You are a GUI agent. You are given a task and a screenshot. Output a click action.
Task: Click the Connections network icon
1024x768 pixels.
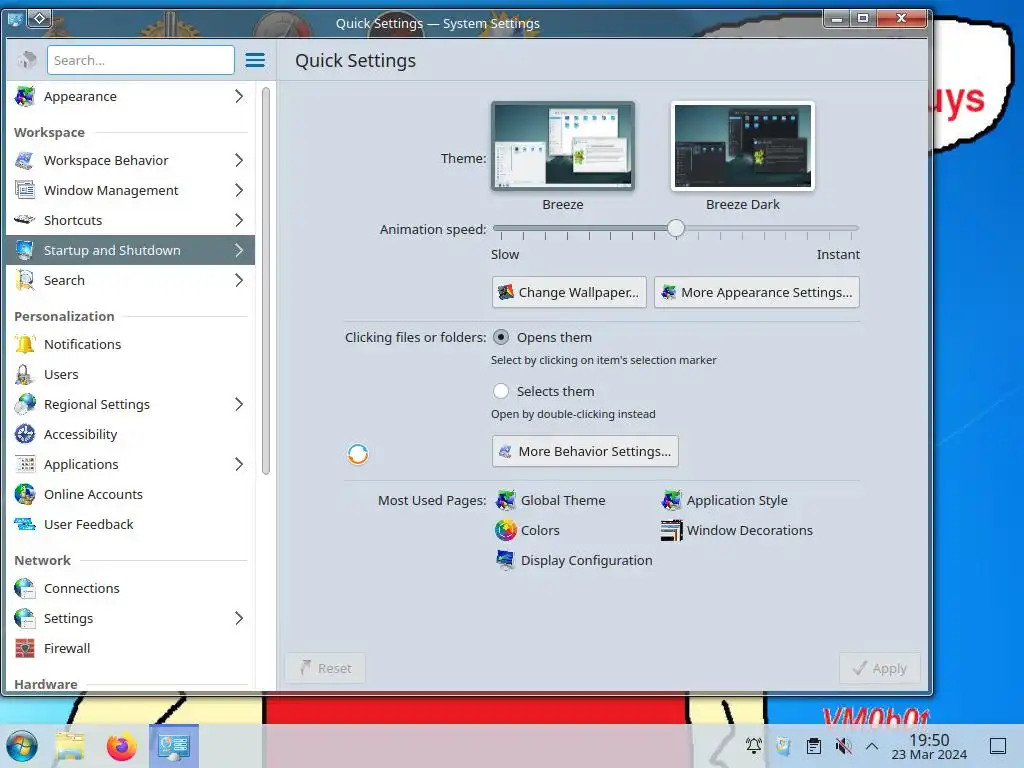point(25,588)
